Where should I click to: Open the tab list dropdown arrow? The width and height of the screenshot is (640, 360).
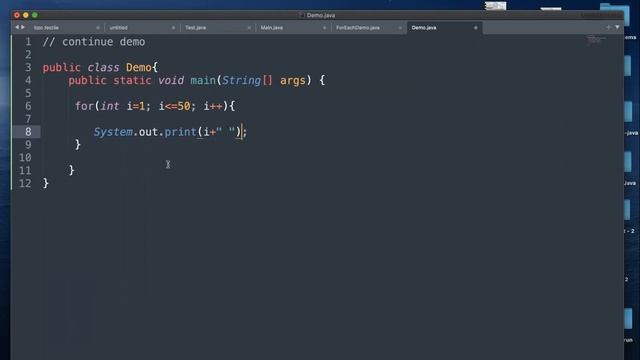[617, 27]
